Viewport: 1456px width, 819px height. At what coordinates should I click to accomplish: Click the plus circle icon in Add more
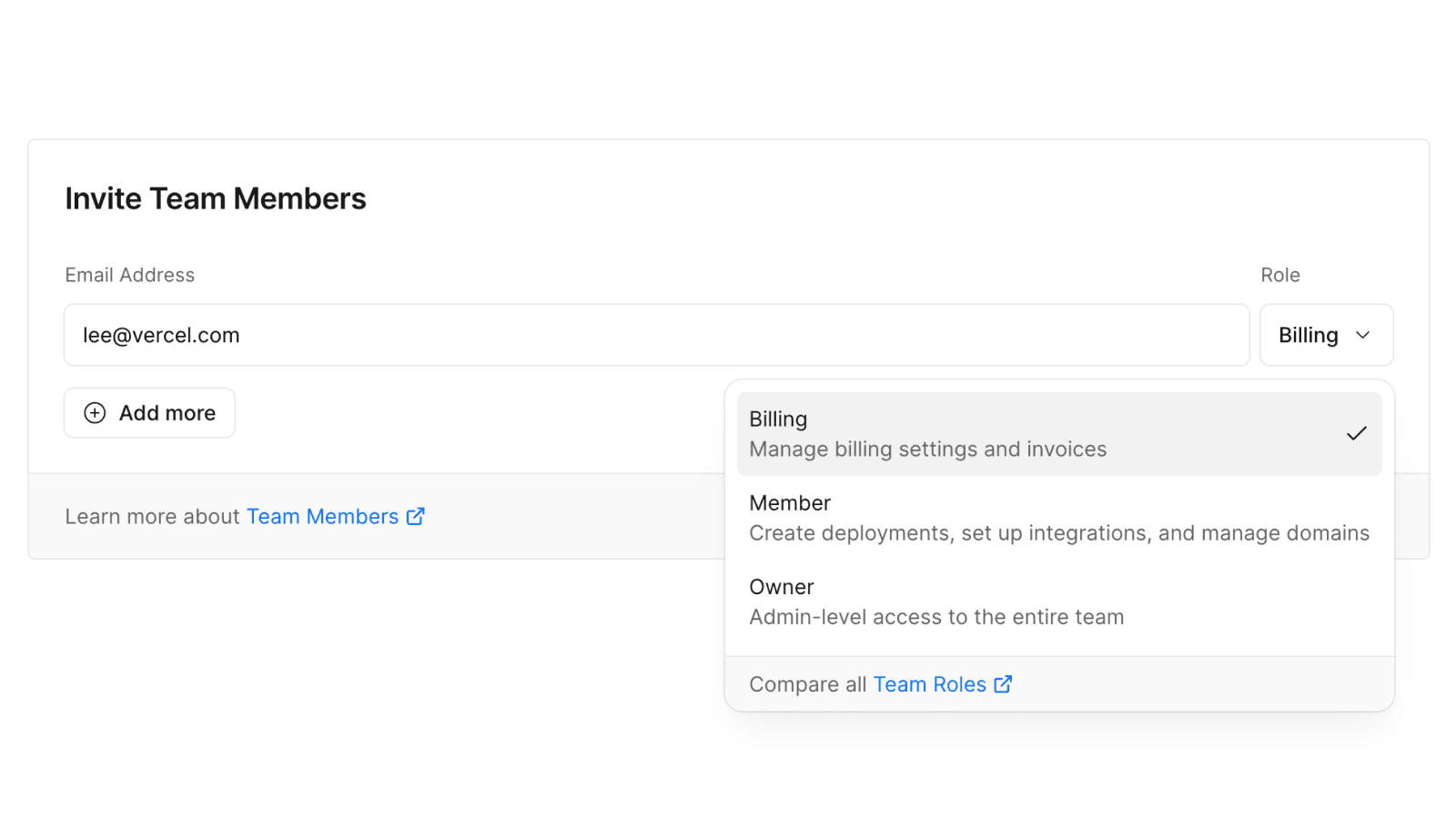(x=95, y=413)
